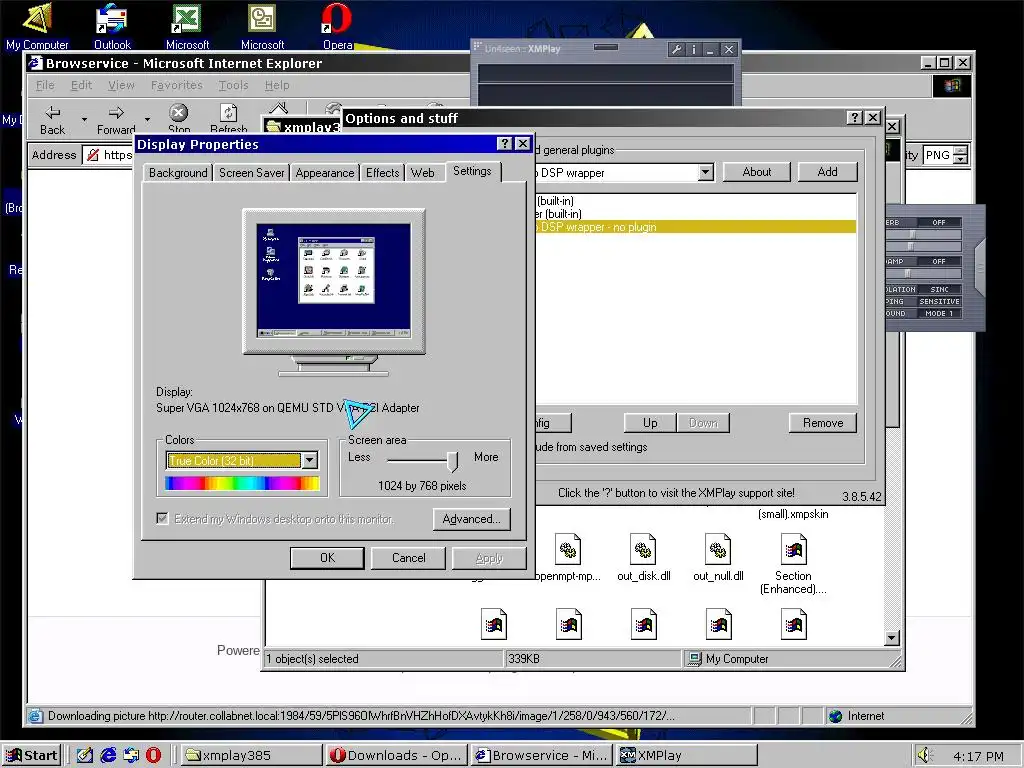The width and height of the screenshot is (1024, 768).
Task: Click Explorer window scroll down arrow
Action: pos(891,637)
